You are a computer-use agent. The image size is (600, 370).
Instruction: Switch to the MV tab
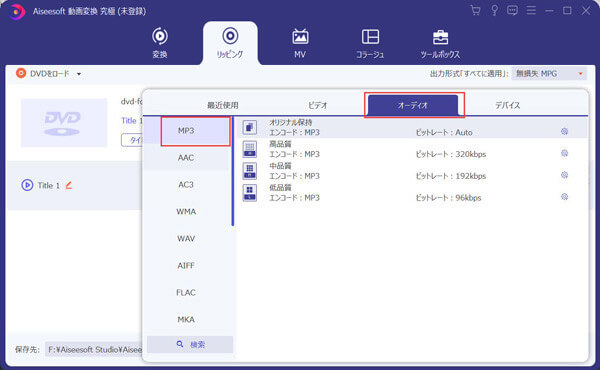300,43
